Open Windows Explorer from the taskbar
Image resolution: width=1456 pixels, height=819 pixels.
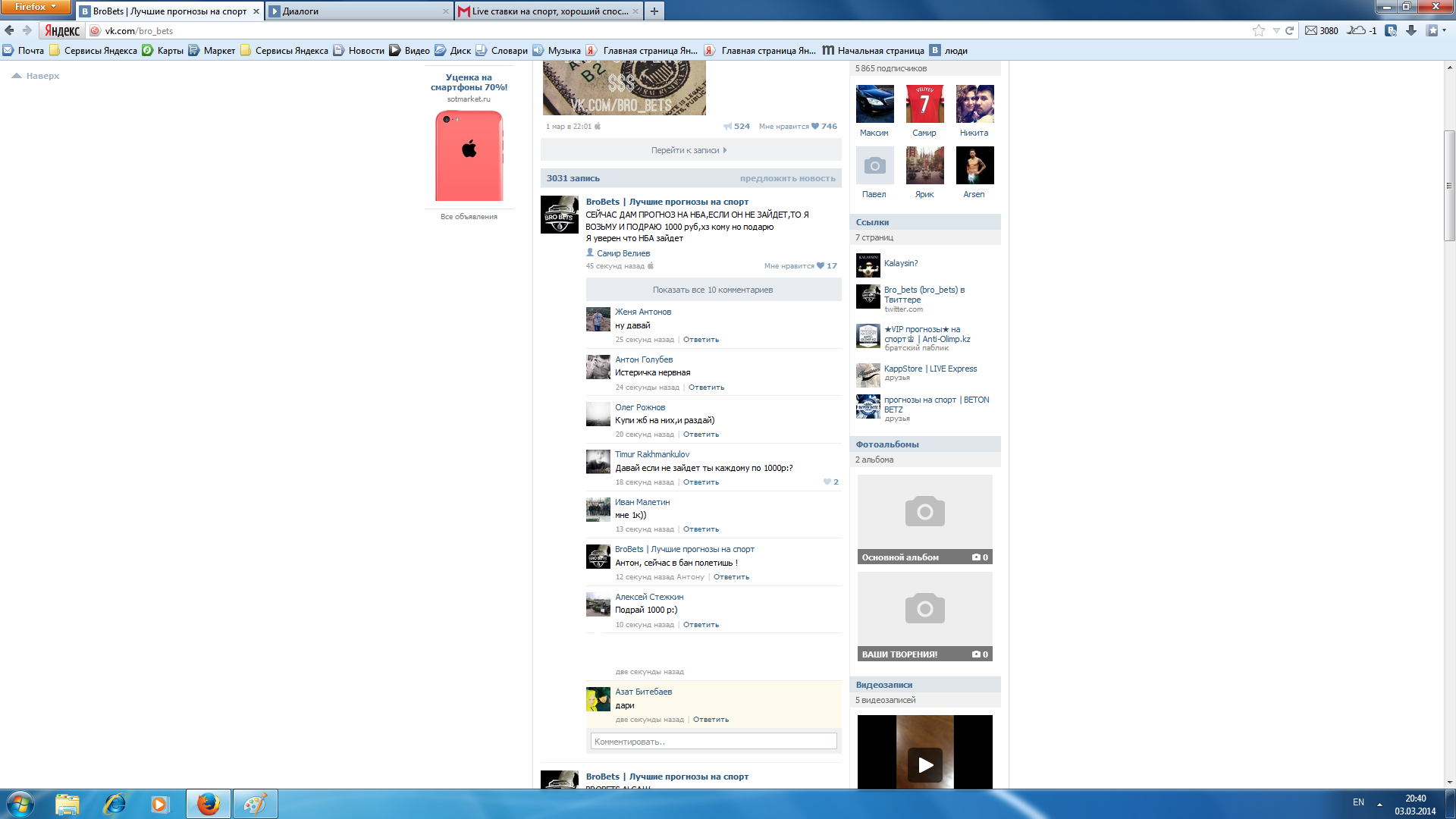(67, 804)
